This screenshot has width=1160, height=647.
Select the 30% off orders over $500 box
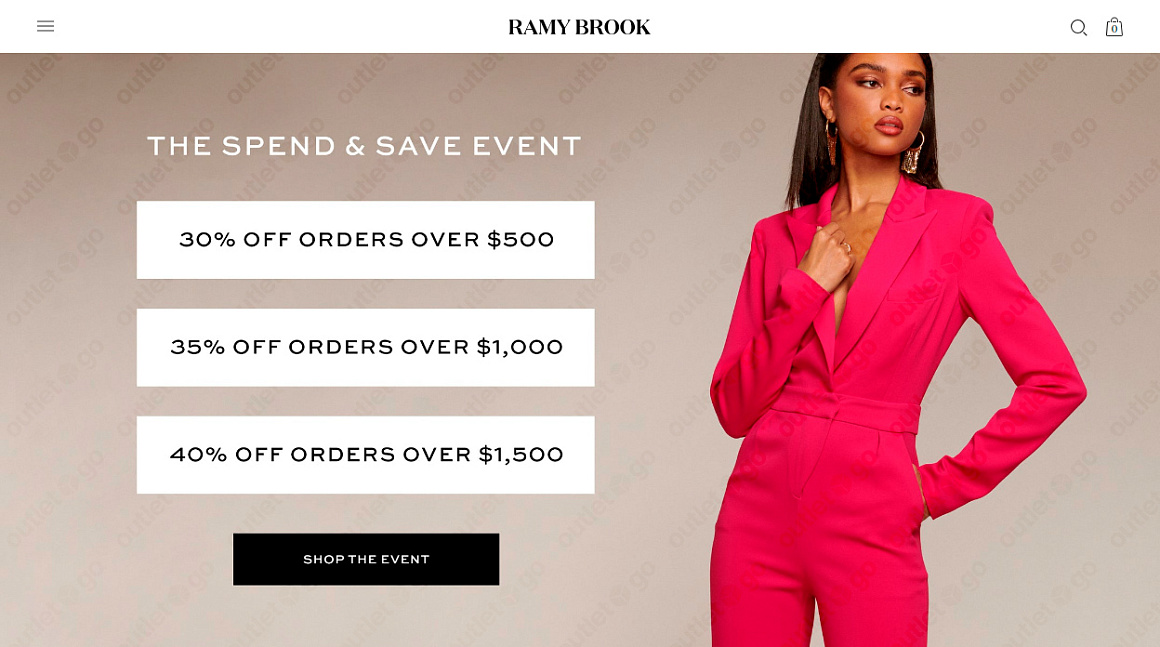click(365, 240)
